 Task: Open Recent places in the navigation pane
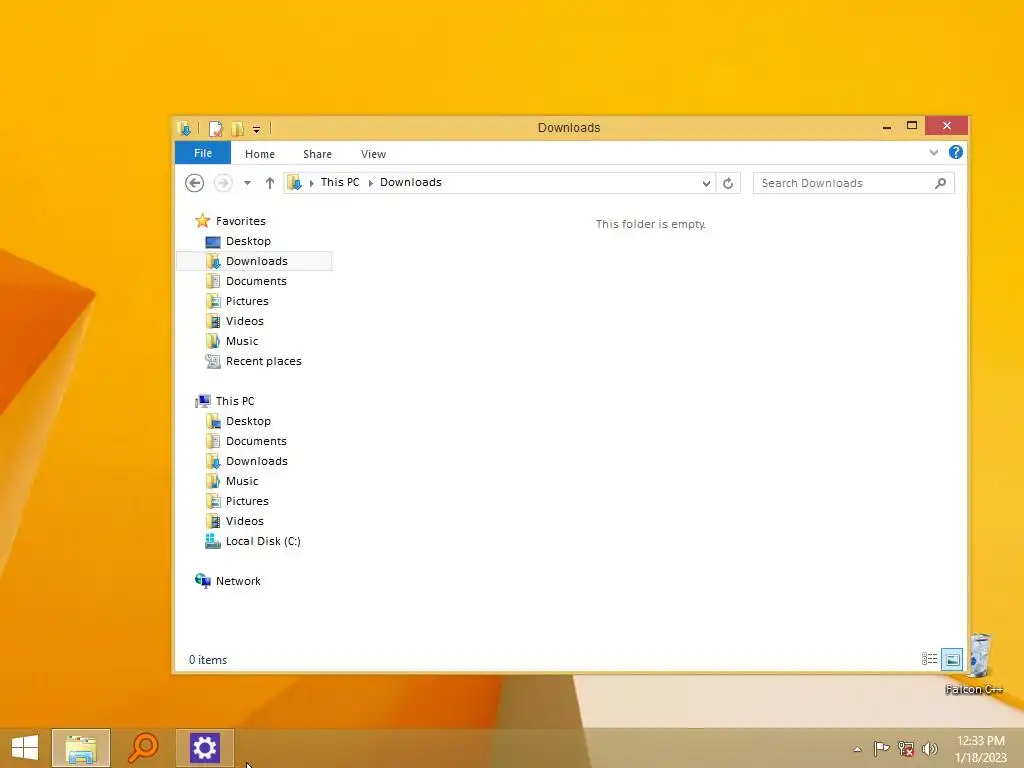coord(263,361)
